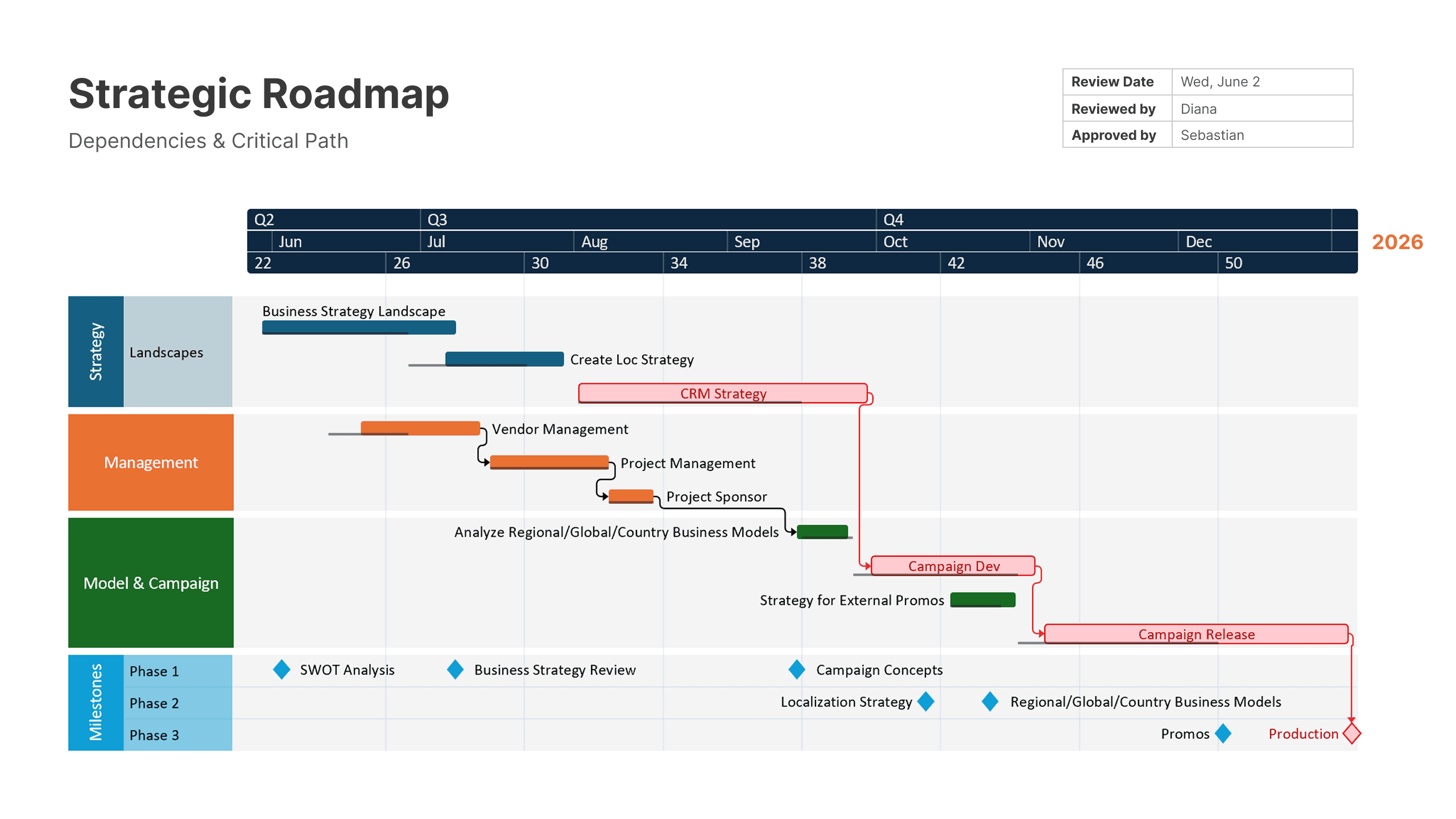Click the pink CRM Strategy bar

[722, 393]
